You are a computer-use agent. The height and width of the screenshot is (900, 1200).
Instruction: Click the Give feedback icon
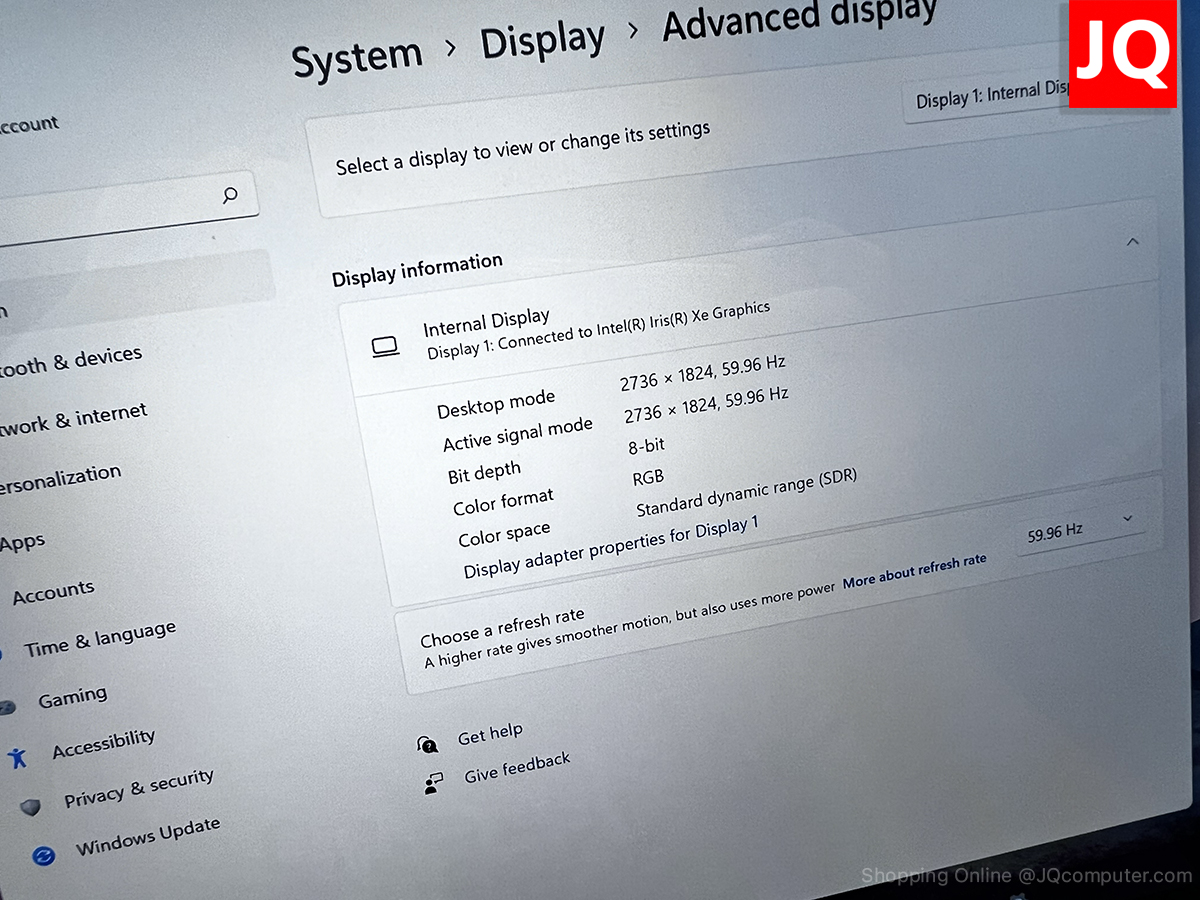[433, 784]
